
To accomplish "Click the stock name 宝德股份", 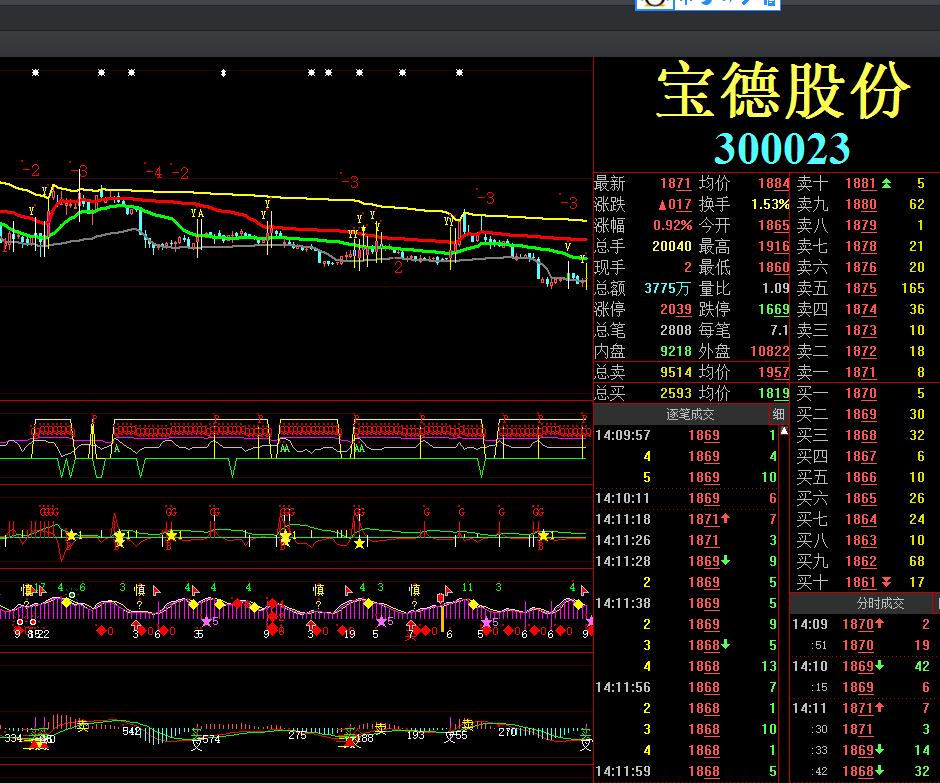I will tap(782, 91).
